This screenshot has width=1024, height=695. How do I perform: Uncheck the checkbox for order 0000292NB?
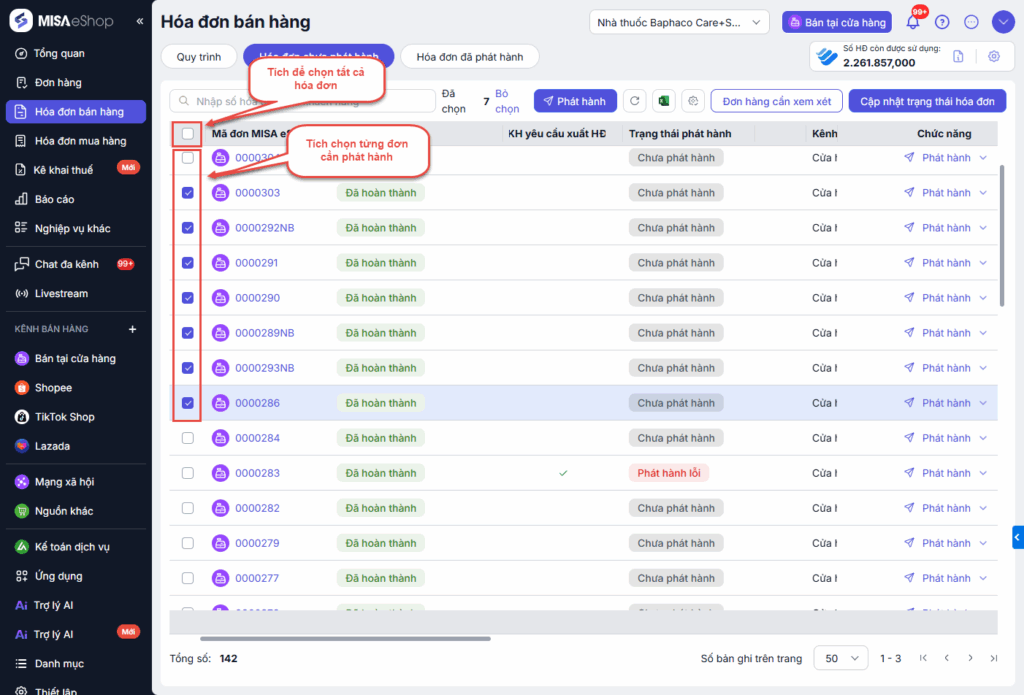188,228
